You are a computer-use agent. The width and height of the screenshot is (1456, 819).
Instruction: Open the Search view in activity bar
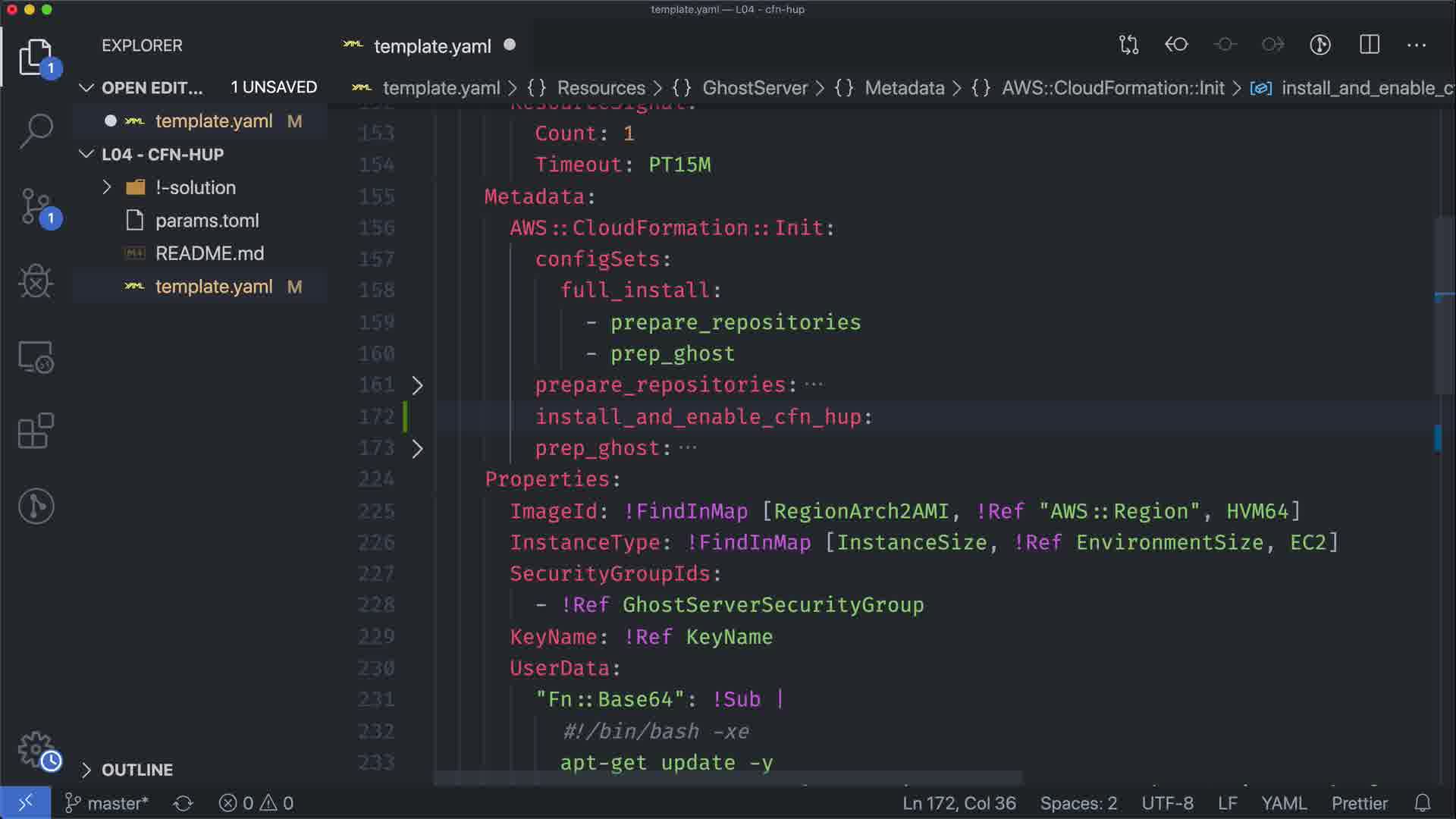pos(36,131)
